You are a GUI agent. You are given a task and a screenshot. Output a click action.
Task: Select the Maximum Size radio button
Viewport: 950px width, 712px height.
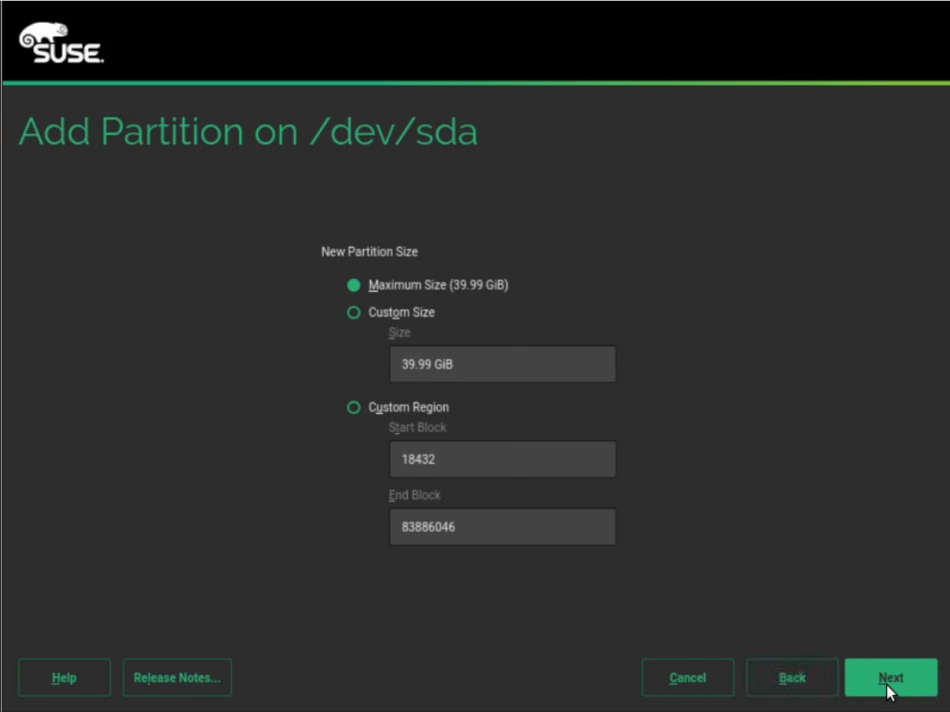click(x=353, y=285)
